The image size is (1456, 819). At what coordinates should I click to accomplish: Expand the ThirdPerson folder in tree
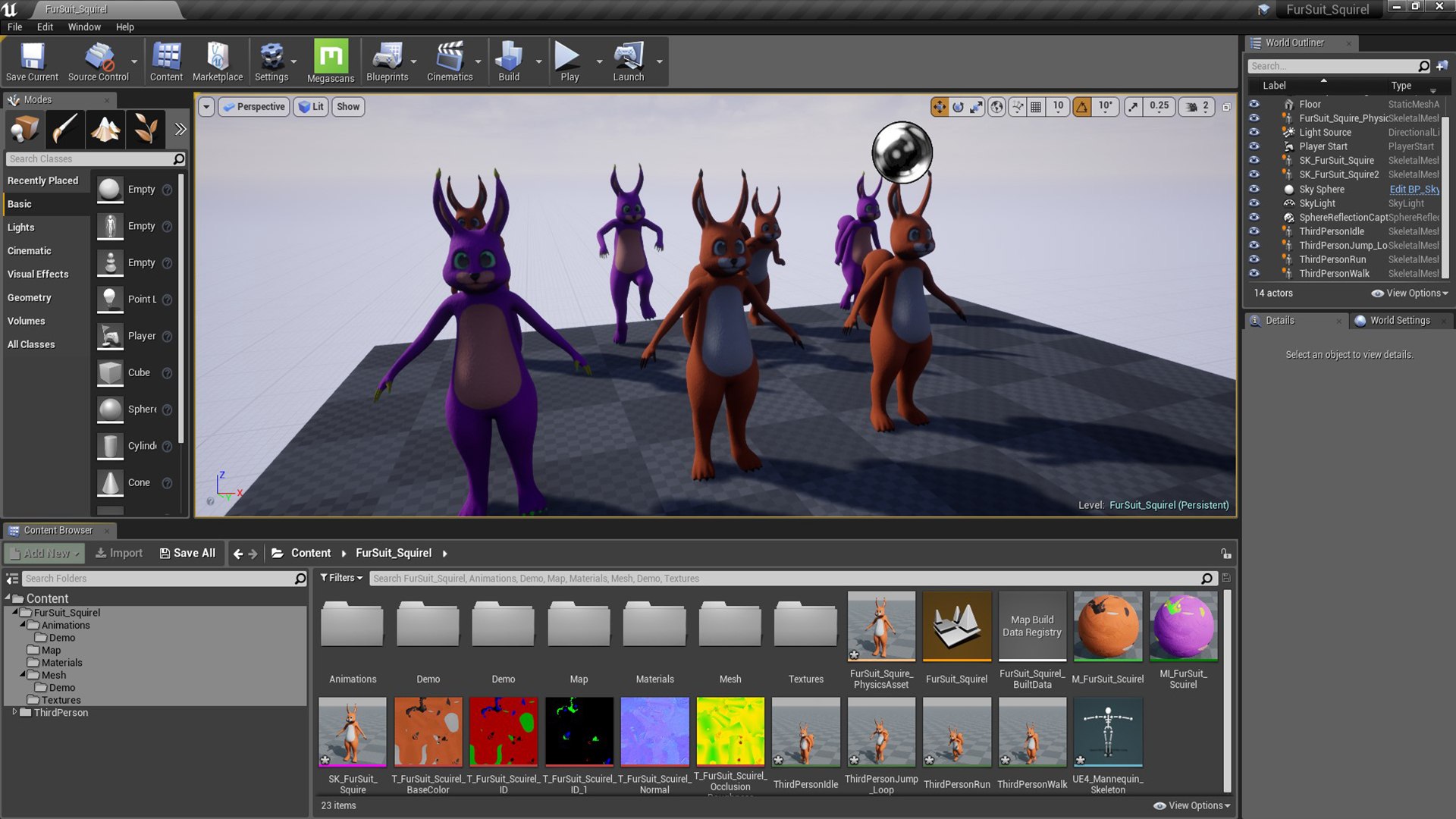[x=14, y=712]
